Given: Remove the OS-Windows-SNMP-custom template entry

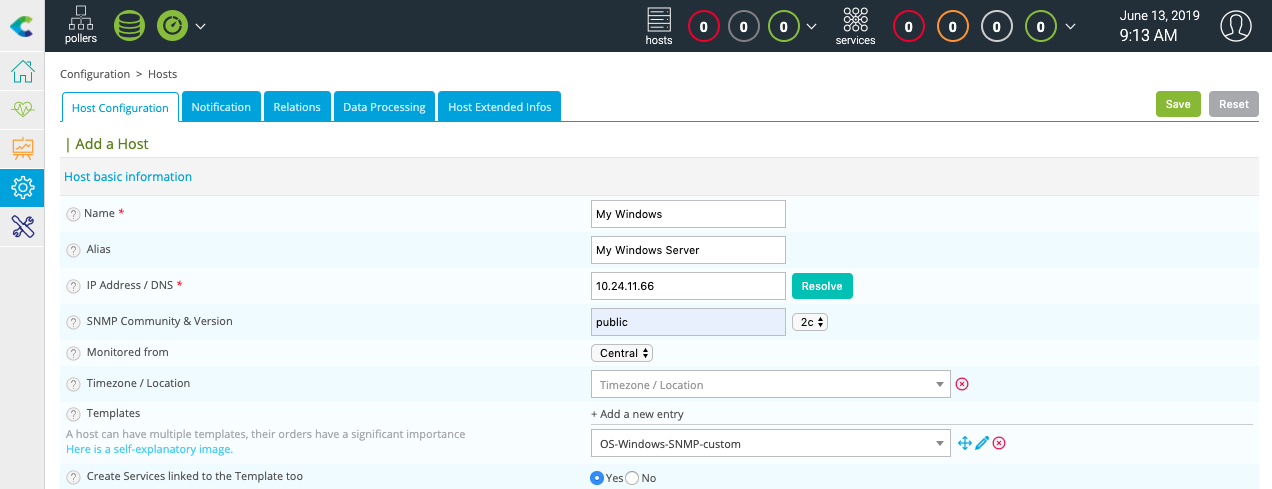Looking at the screenshot, I should [x=998, y=443].
